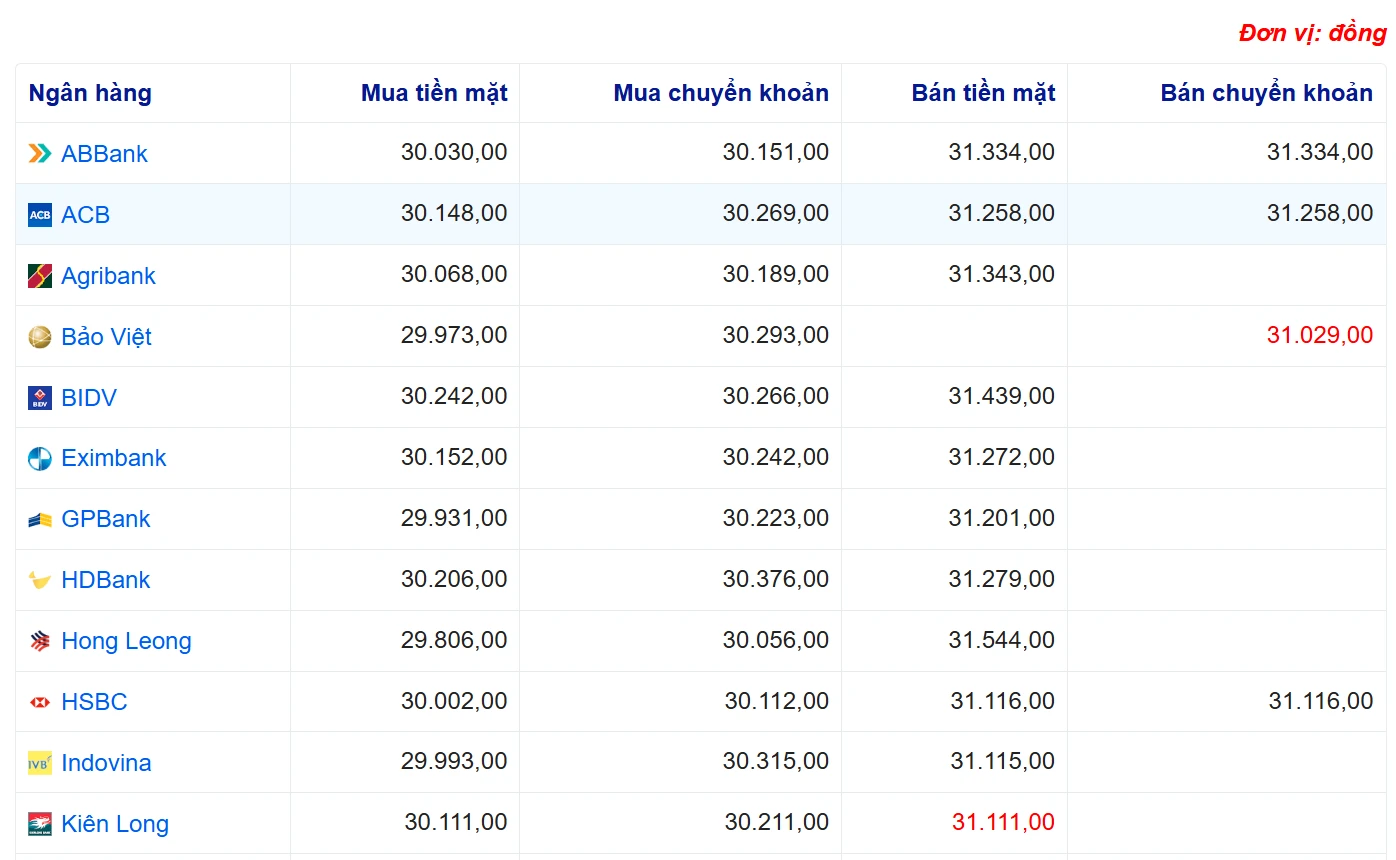
Task: Click the Hong Leong logo icon
Action: pos(40,642)
